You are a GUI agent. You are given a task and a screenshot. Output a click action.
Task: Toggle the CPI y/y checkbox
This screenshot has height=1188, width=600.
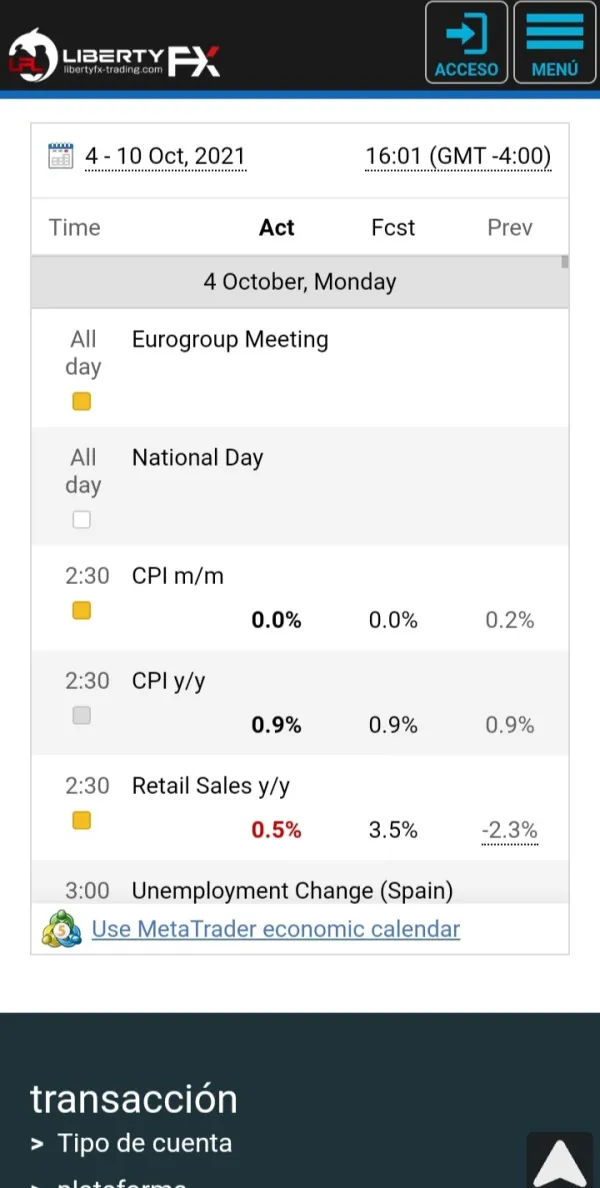82,715
